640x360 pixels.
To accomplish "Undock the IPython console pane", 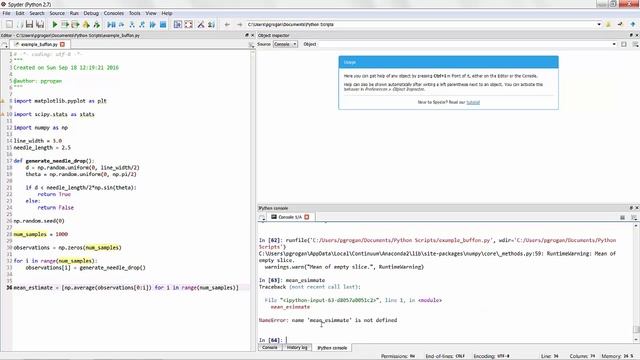I will tap(631, 208).
